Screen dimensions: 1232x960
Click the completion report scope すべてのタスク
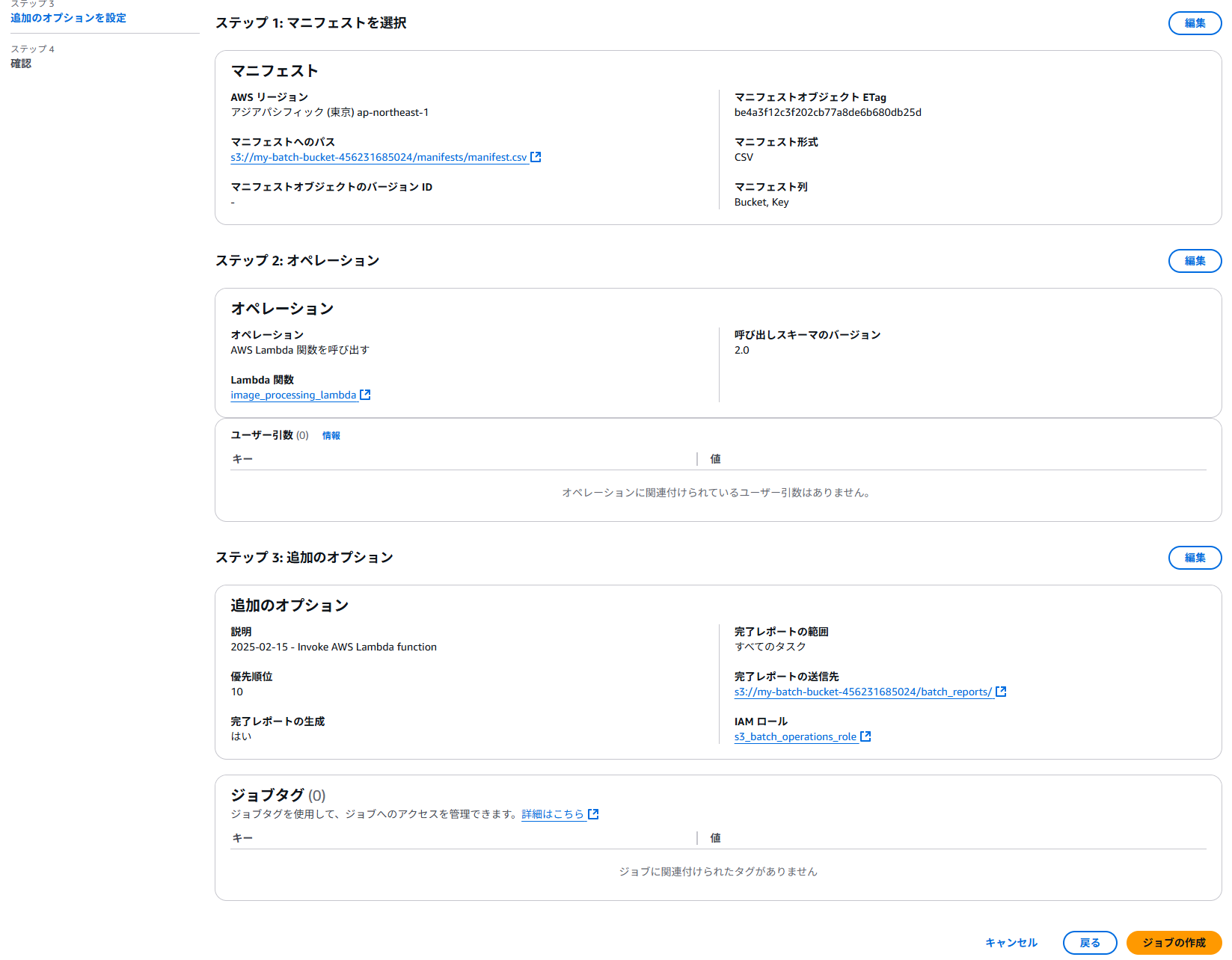[x=770, y=647]
